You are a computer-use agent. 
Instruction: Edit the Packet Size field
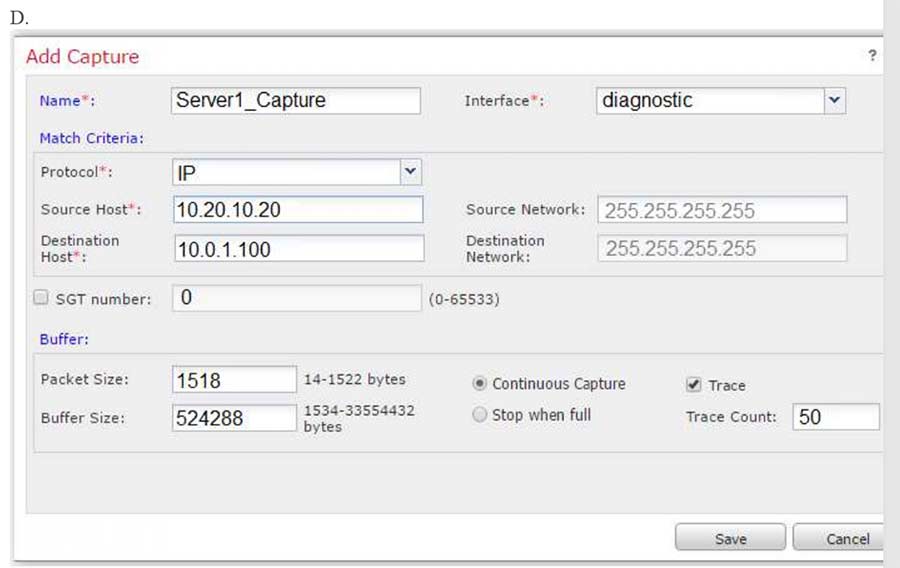coord(234,380)
